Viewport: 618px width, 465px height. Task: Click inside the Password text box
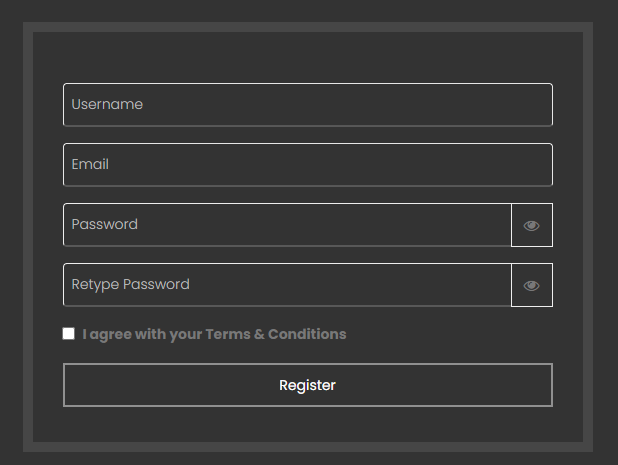pos(287,225)
